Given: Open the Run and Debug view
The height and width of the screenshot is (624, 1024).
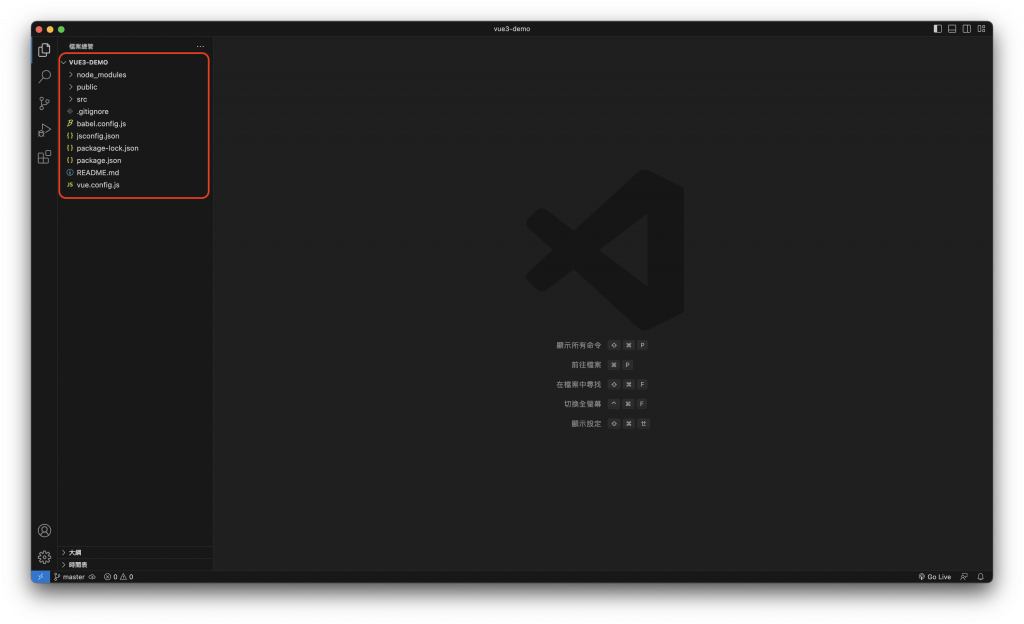Looking at the screenshot, I should (44, 130).
